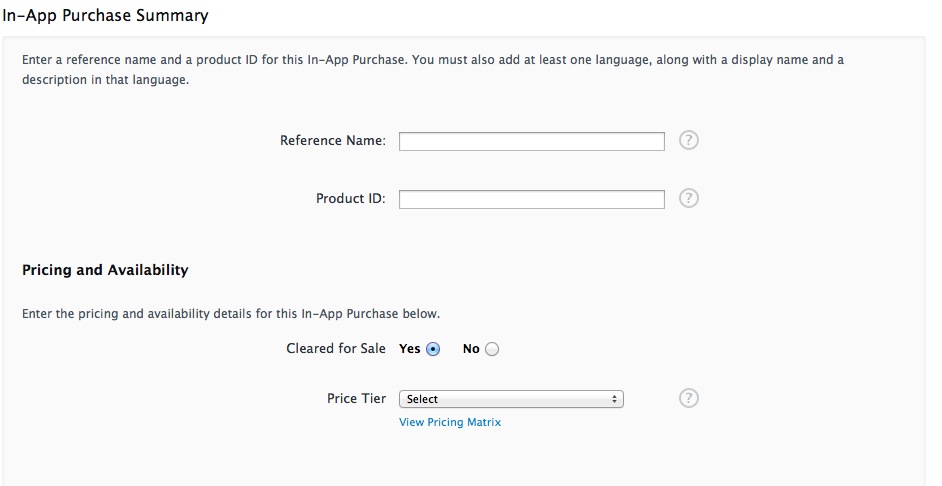Click the Product ID label
Image resolution: width=942 pixels, height=486 pixels.
pos(351,198)
